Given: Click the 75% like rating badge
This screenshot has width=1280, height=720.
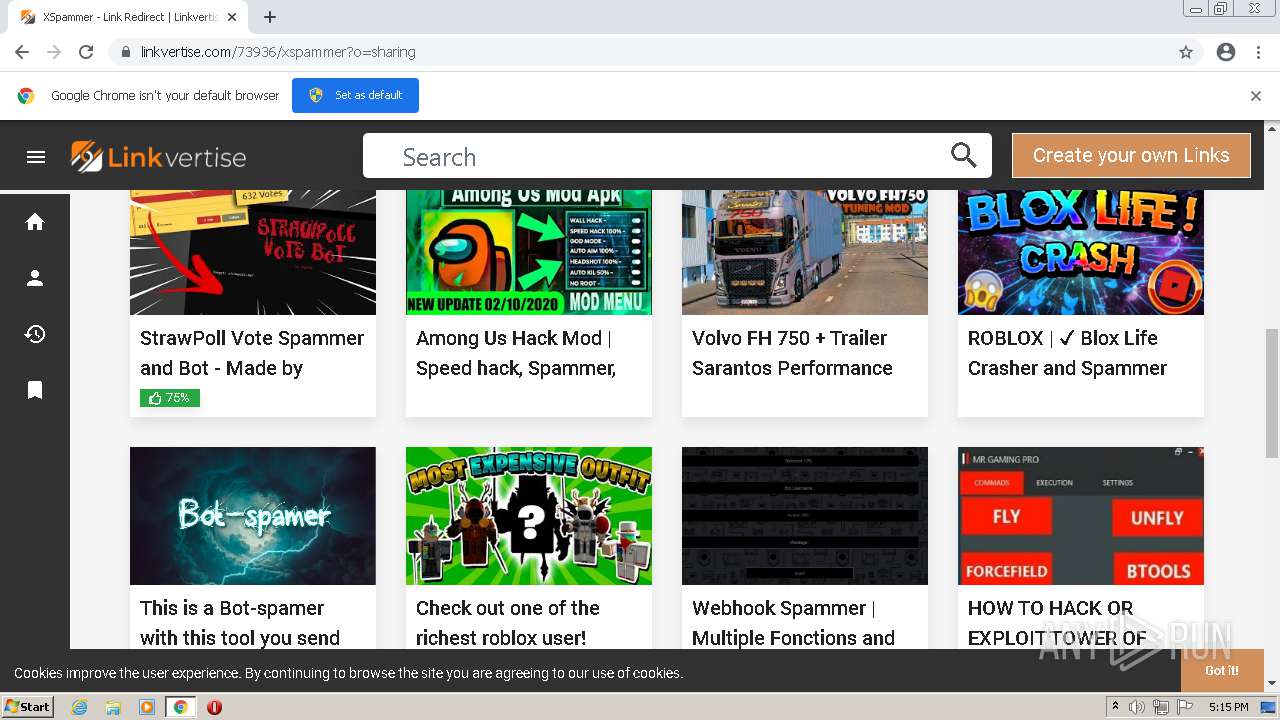Looking at the screenshot, I should tap(170, 398).
